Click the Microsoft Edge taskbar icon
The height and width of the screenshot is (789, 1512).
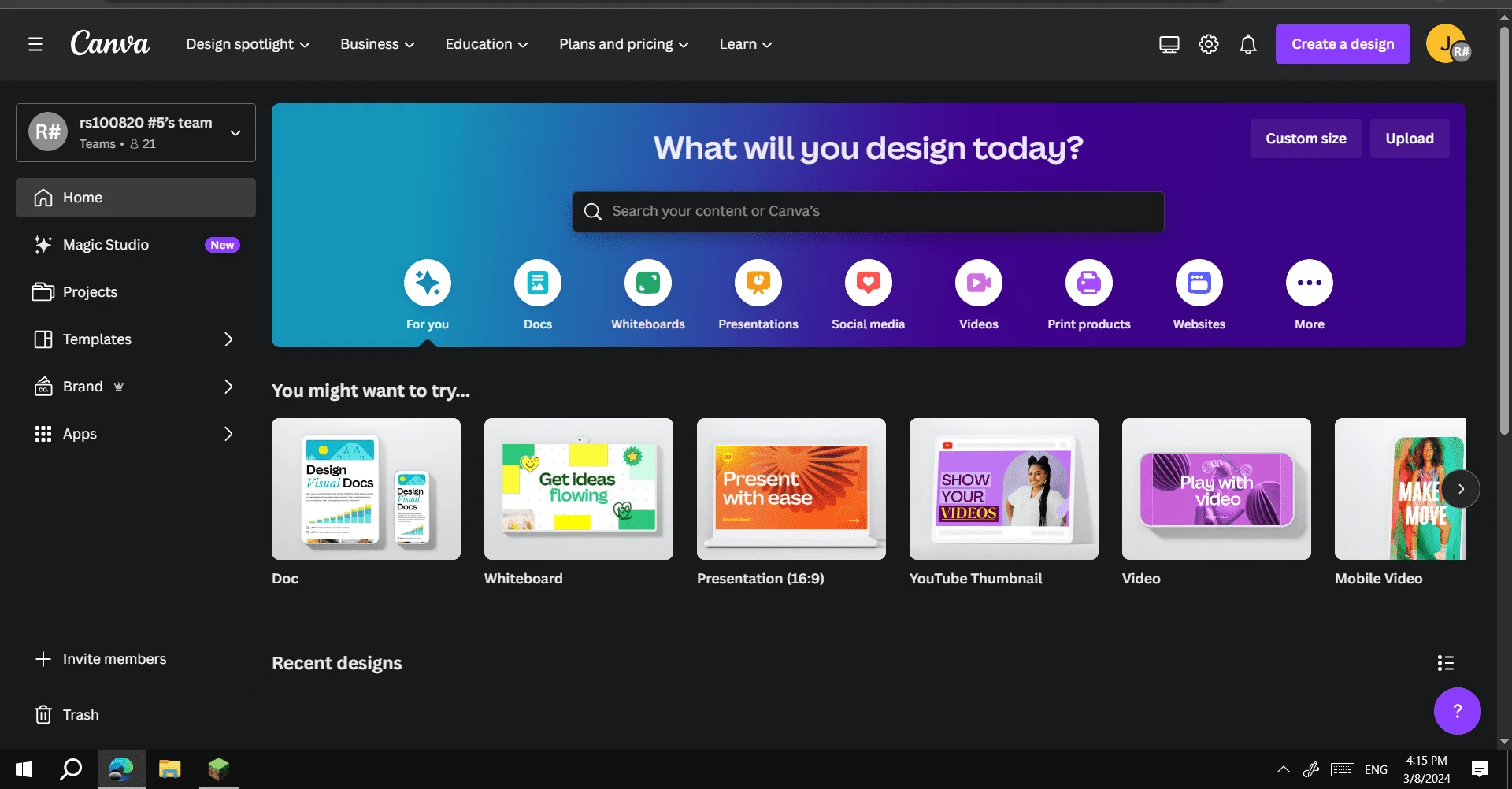(x=121, y=769)
